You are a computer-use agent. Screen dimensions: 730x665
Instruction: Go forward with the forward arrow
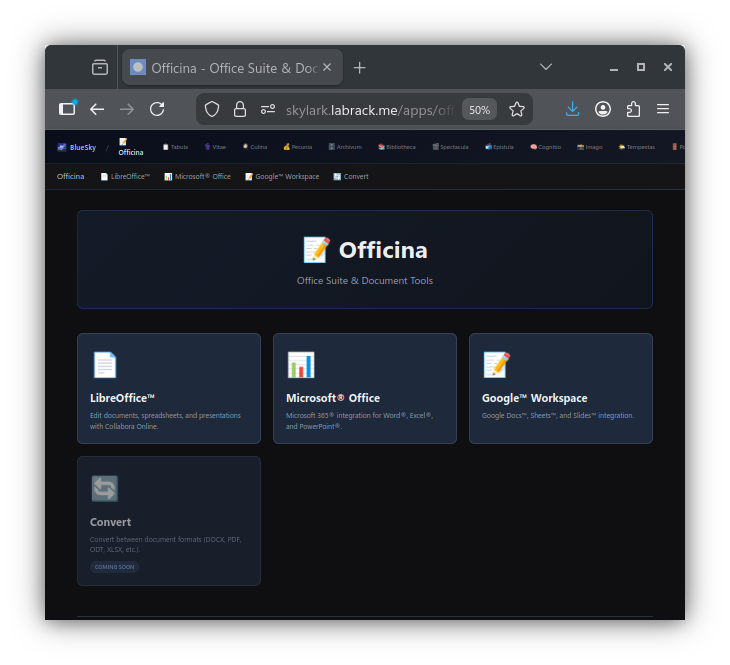point(127,109)
